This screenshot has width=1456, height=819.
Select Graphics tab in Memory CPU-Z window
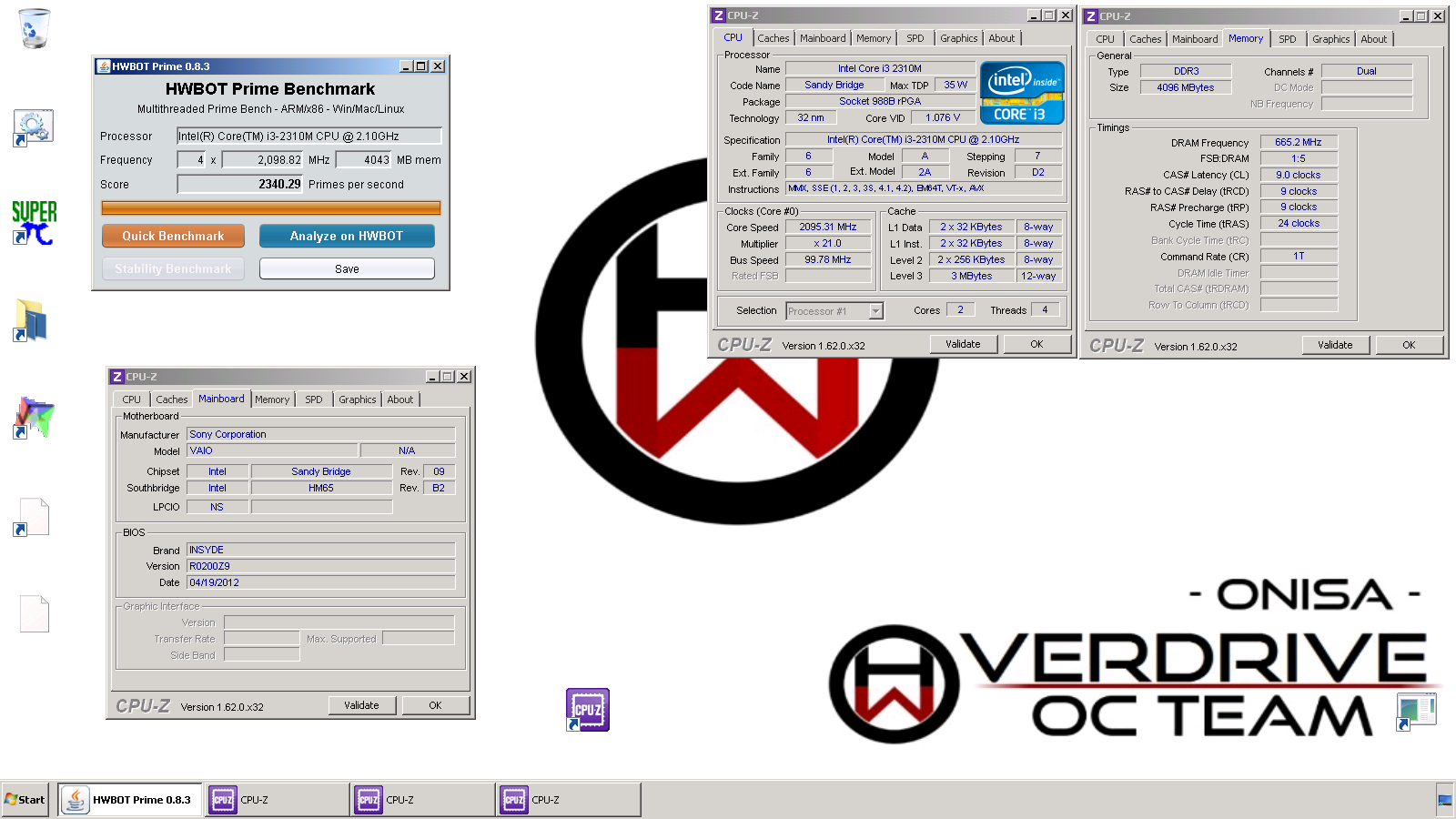(1331, 39)
